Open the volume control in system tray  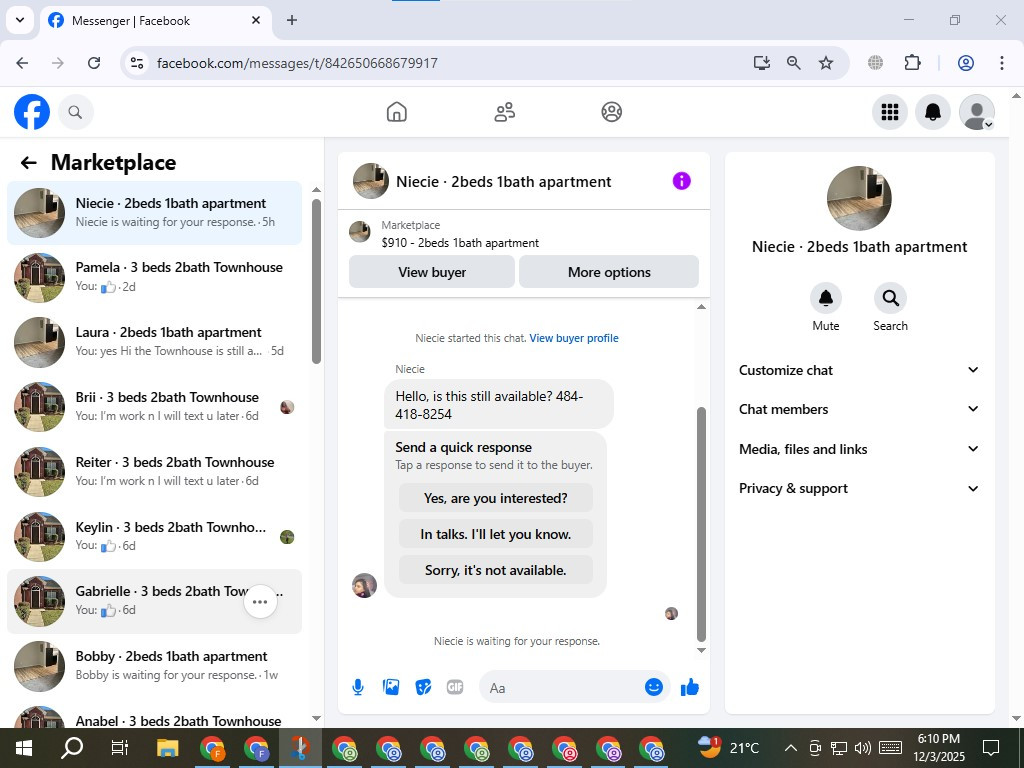point(863,748)
